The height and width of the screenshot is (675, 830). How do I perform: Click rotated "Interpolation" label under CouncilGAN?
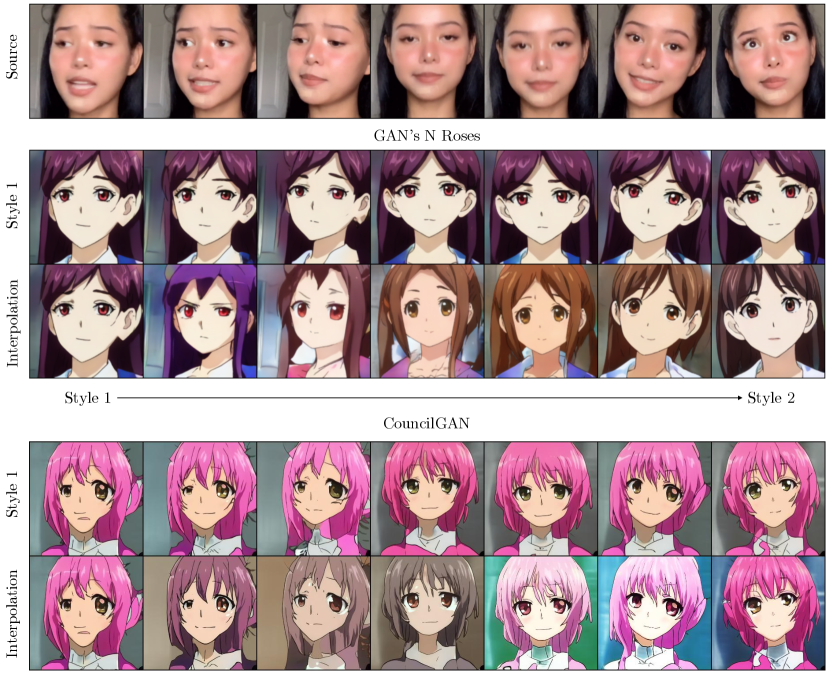point(12,614)
